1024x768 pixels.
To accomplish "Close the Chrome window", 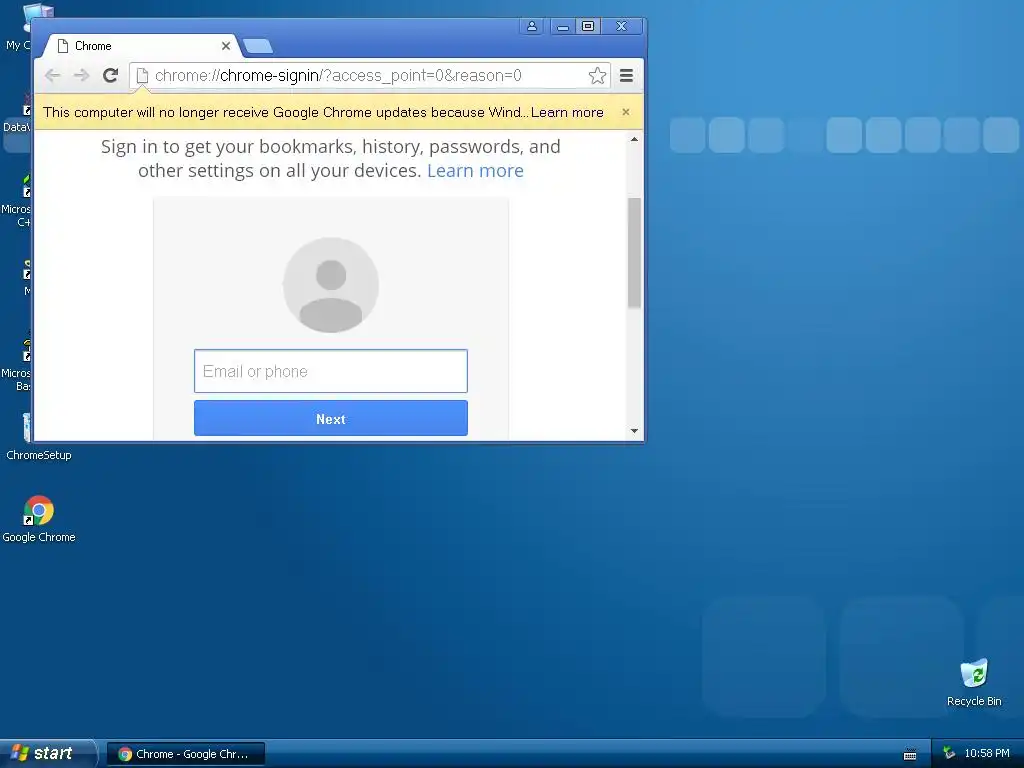I will pos(622,26).
